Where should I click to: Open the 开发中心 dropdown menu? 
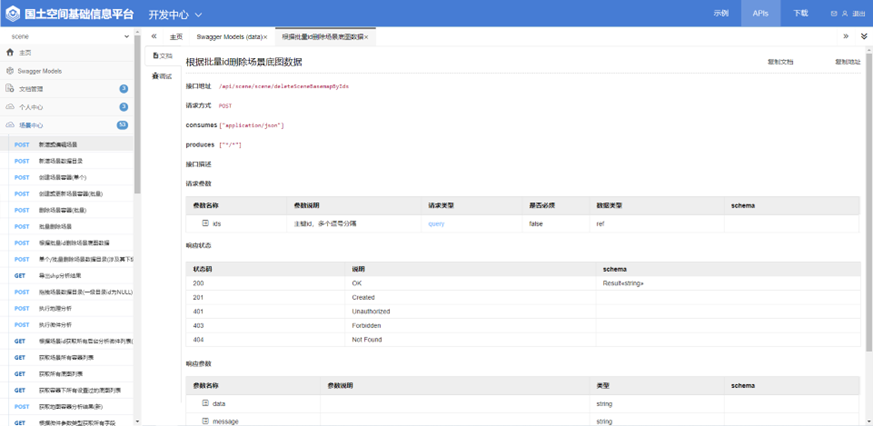pyautogui.click(x=175, y=15)
